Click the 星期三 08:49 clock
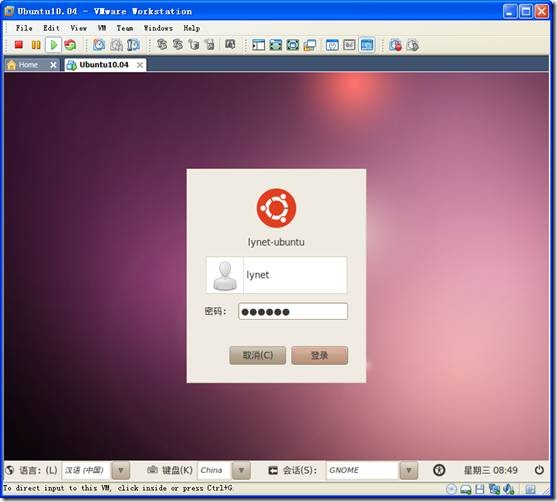Image resolution: width=557 pixels, height=502 pixels. 491,470
